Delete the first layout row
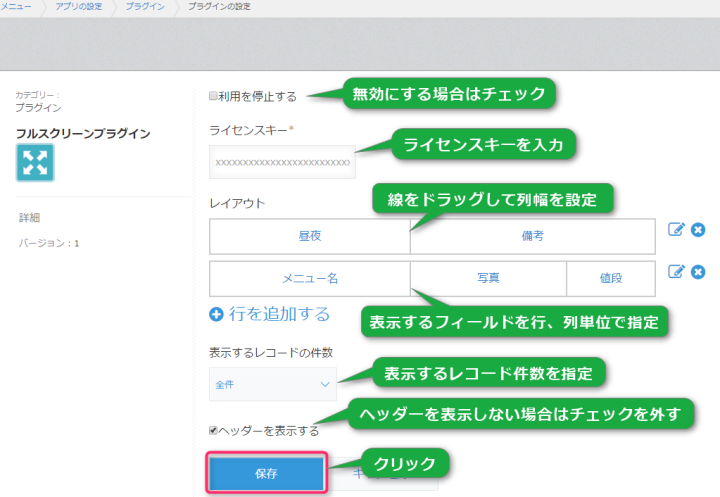 click(x=698, y=230)
